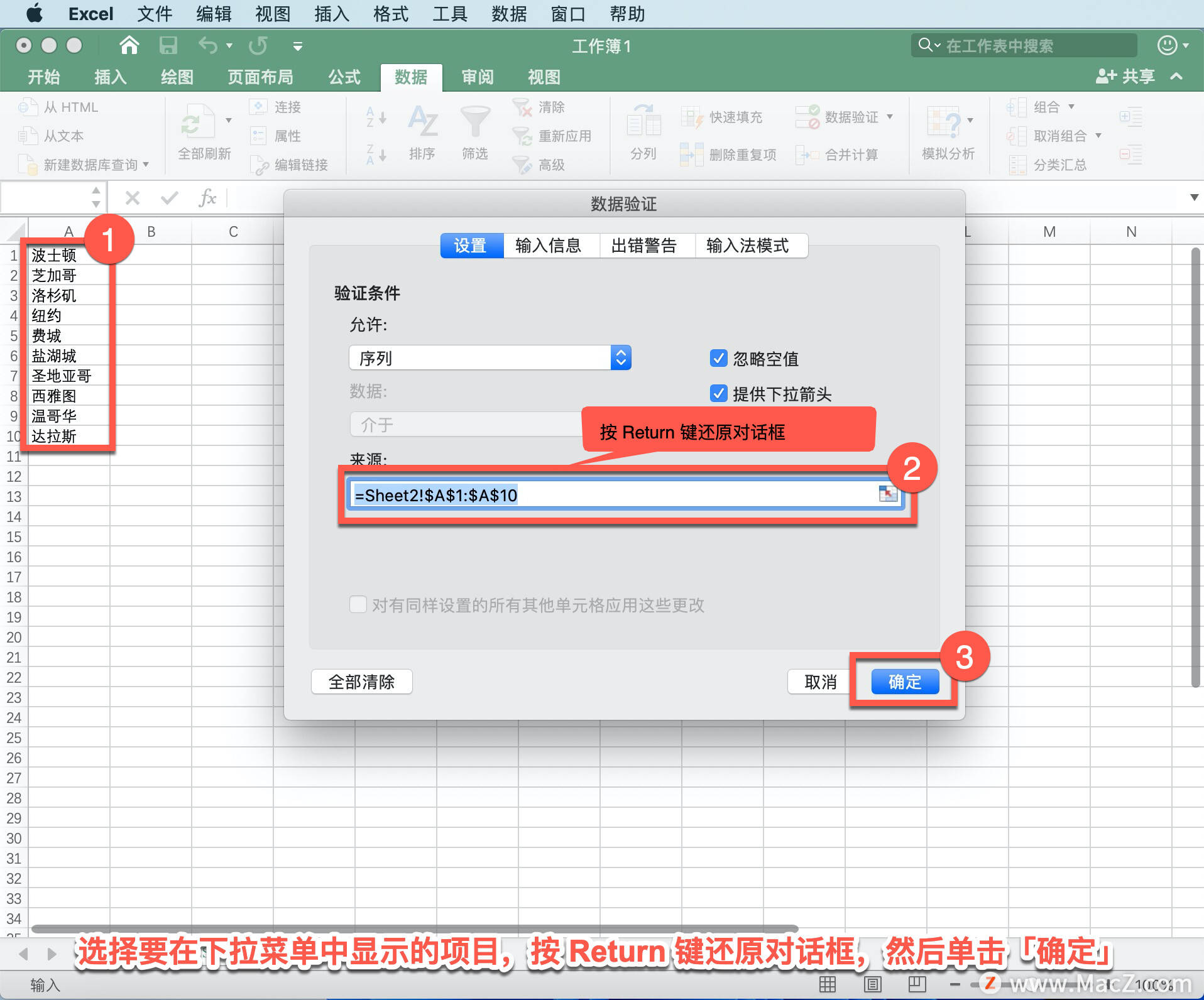Open the 序列 validation type dropdown
Screen dimensions: 1204x1000
coord(620,357)
